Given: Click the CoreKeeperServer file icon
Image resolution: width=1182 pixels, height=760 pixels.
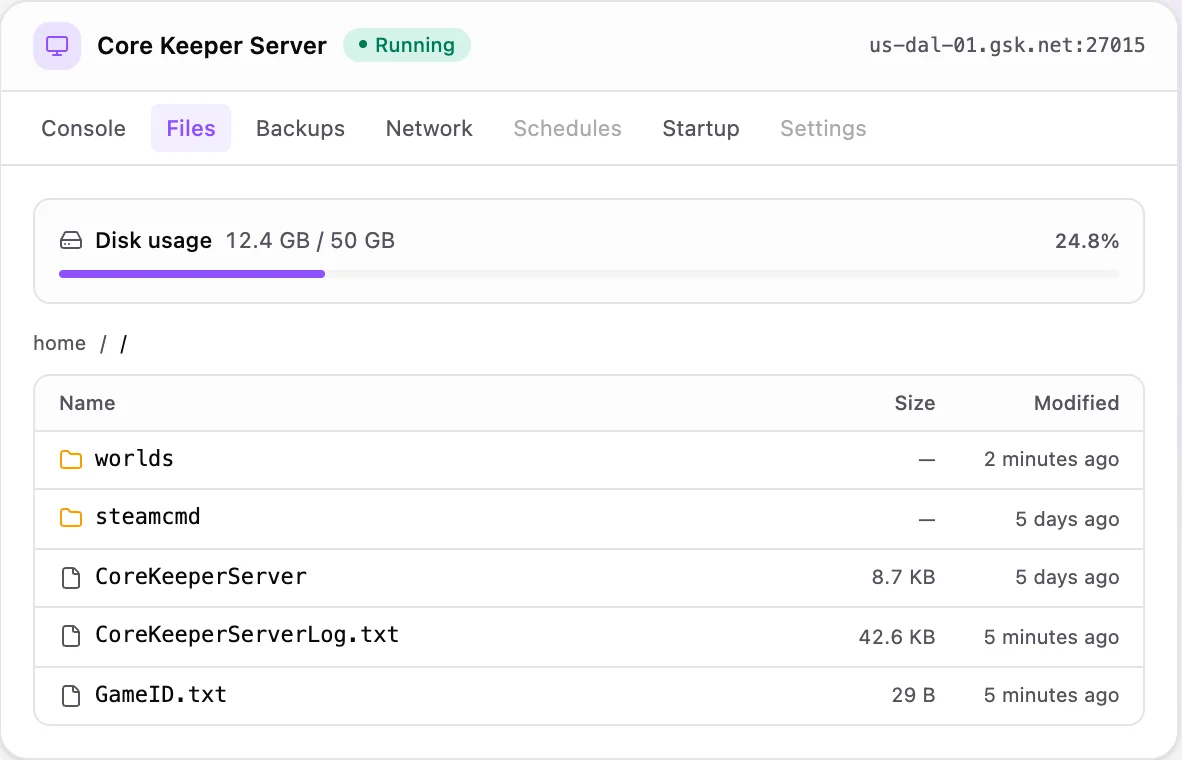Looking at the screenshot, I should [x=71, y=578].
